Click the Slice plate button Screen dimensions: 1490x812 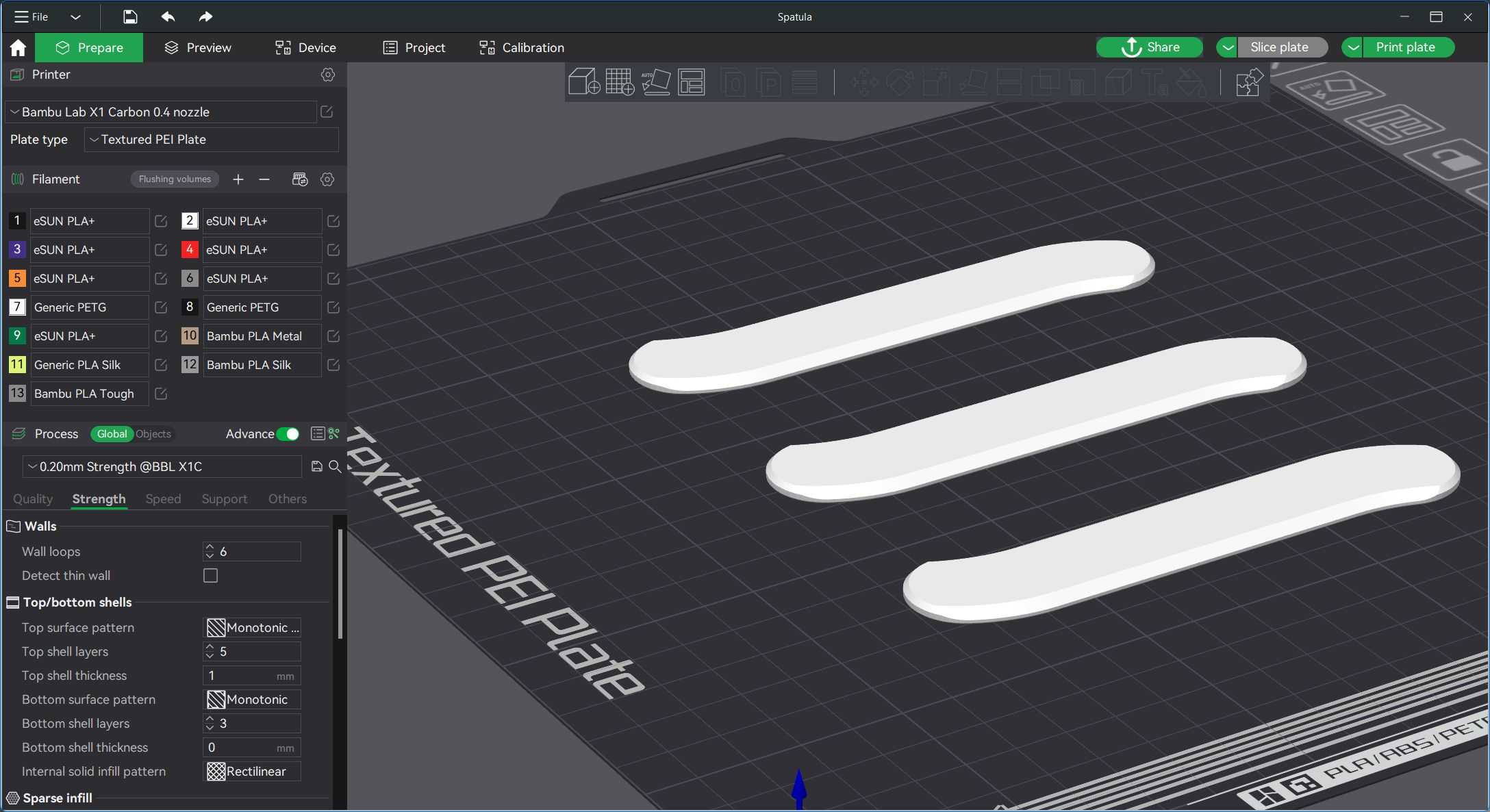[1279, 47]
